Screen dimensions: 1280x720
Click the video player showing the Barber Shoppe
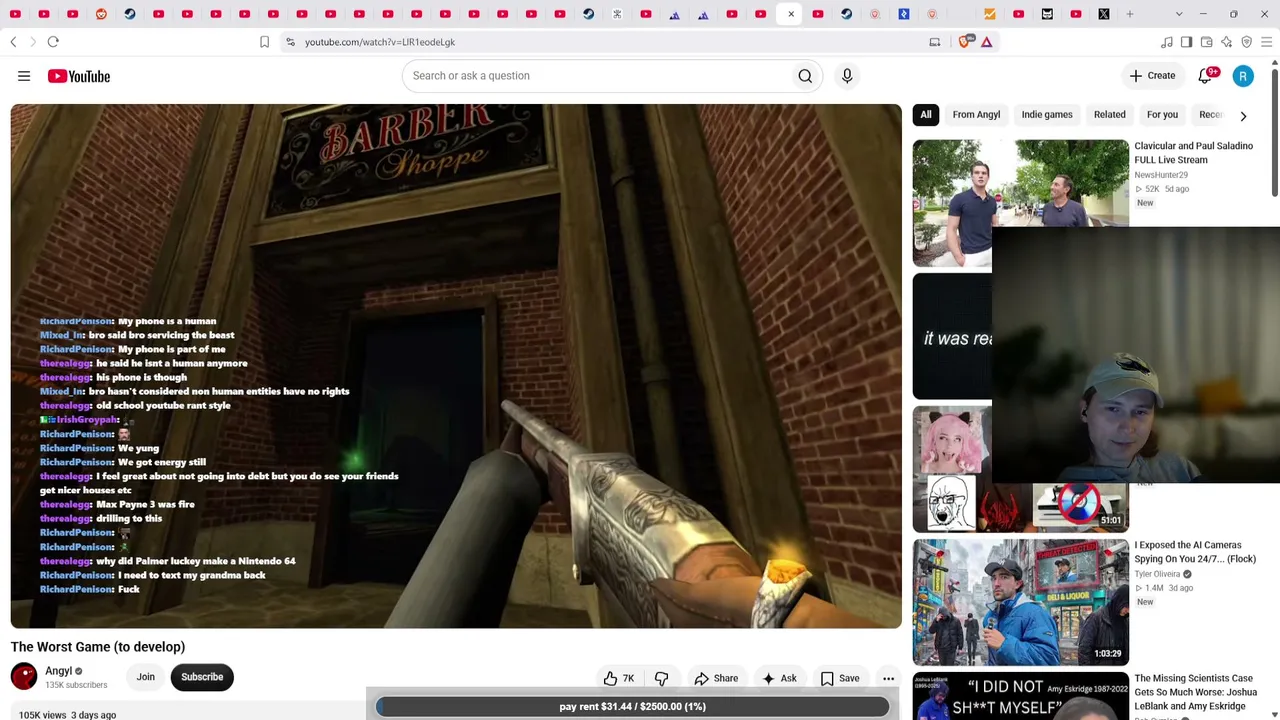(x=456, y=366)
